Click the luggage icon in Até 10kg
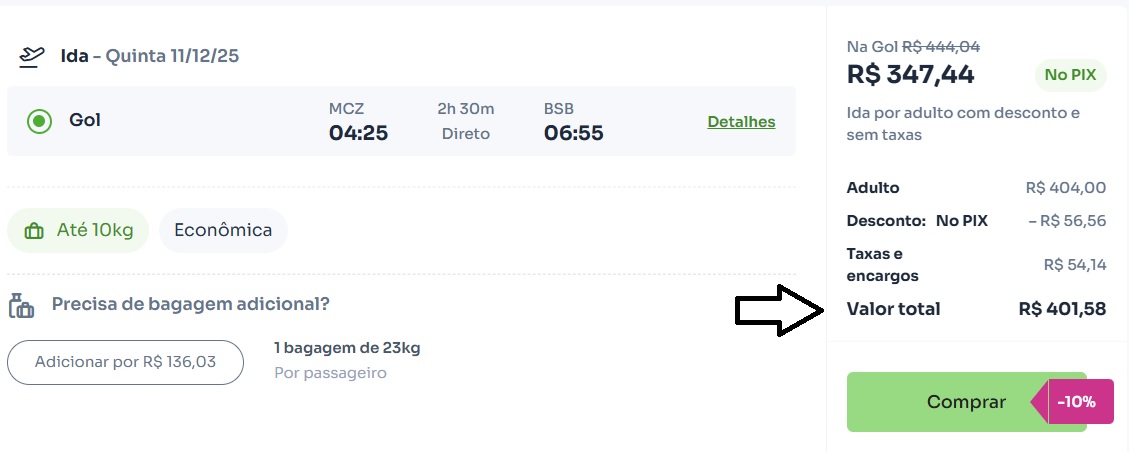This screenshot has height=452, width=1129. pos(34,231)
